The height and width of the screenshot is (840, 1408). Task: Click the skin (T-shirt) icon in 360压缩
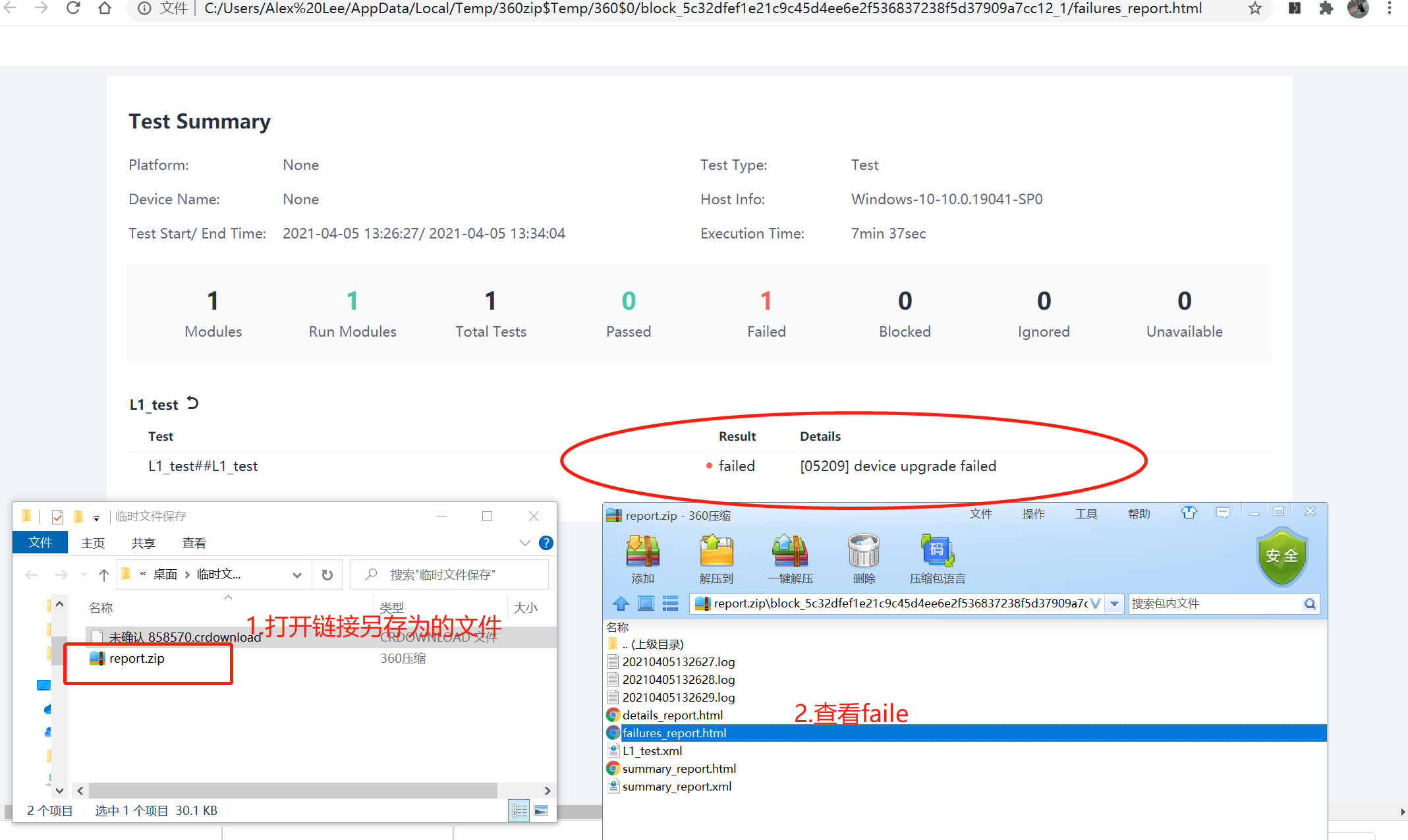pos(1189,513)
